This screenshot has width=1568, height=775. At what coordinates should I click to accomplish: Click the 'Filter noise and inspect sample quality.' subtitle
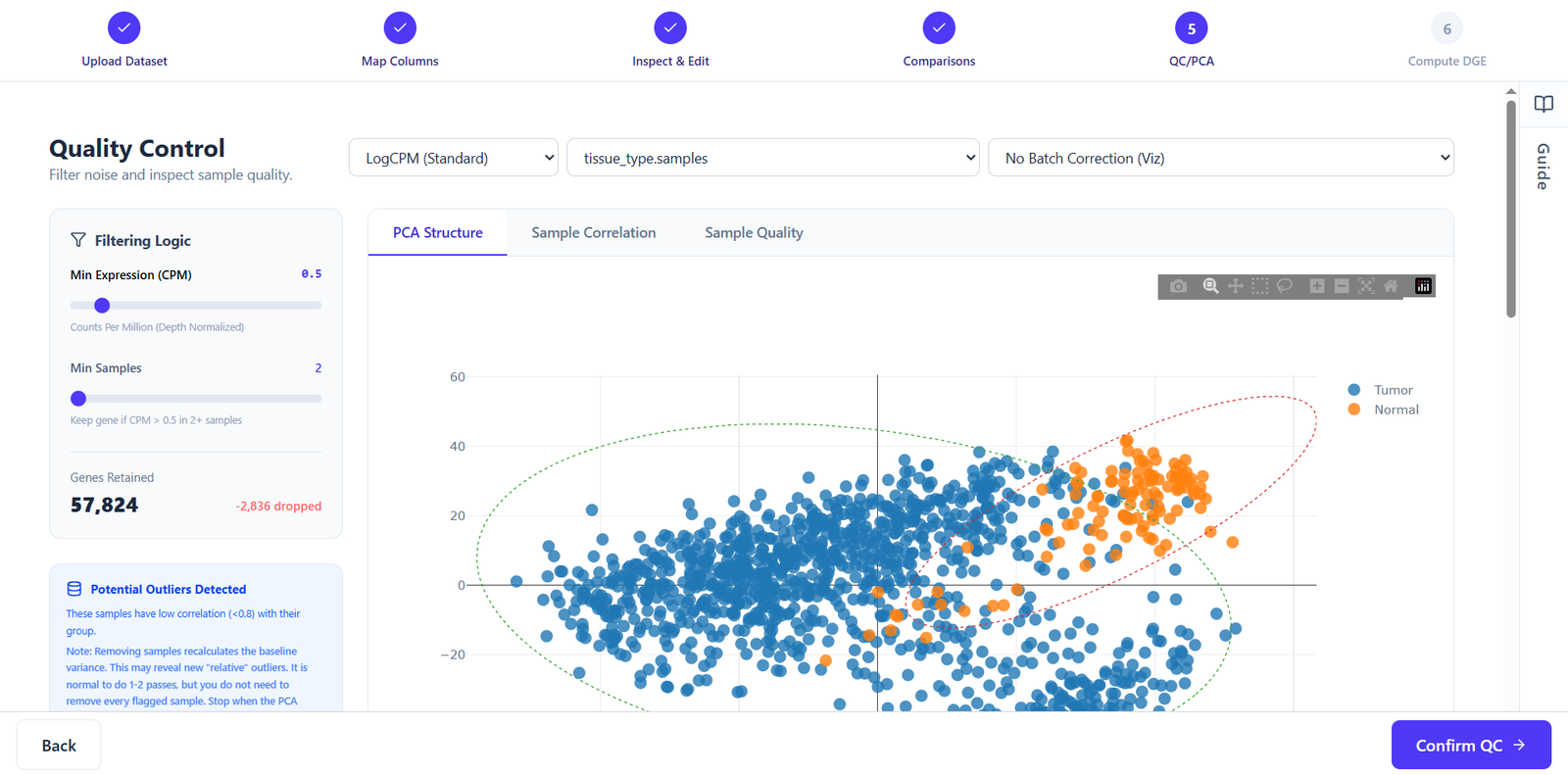(x=171, y=174)
